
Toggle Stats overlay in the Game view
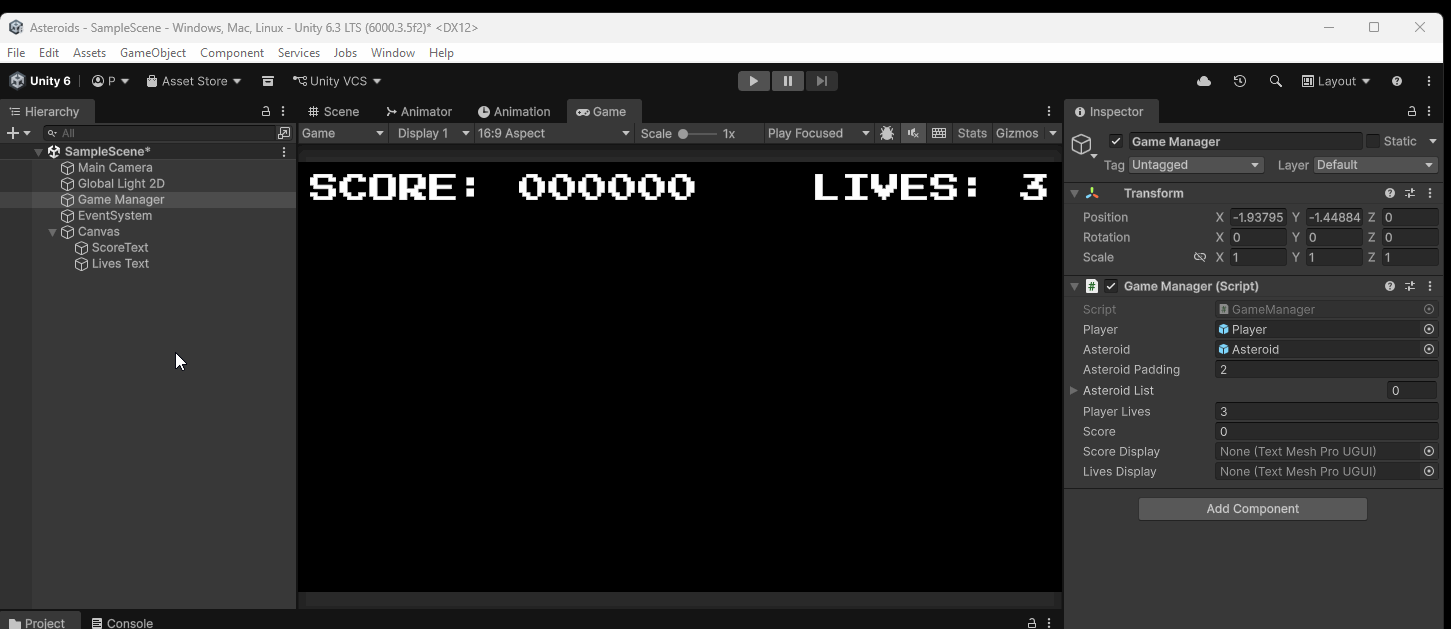[x=972, y=133]
